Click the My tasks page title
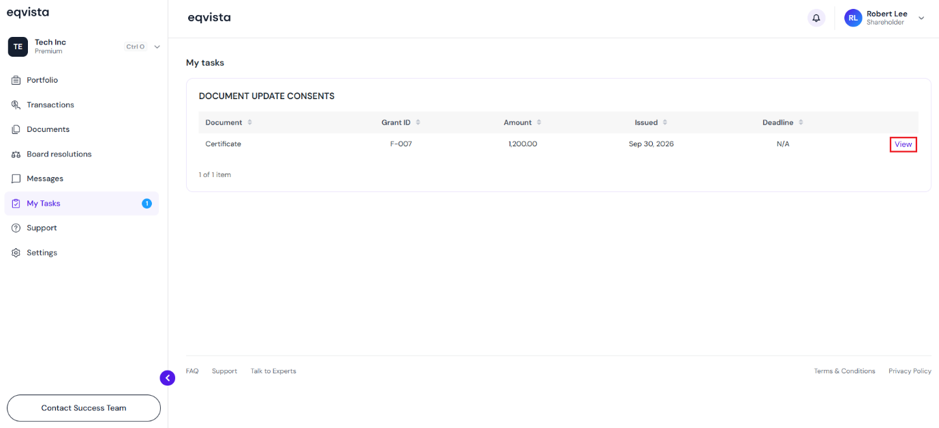The image size is (939, 428). tap(205, 62)
